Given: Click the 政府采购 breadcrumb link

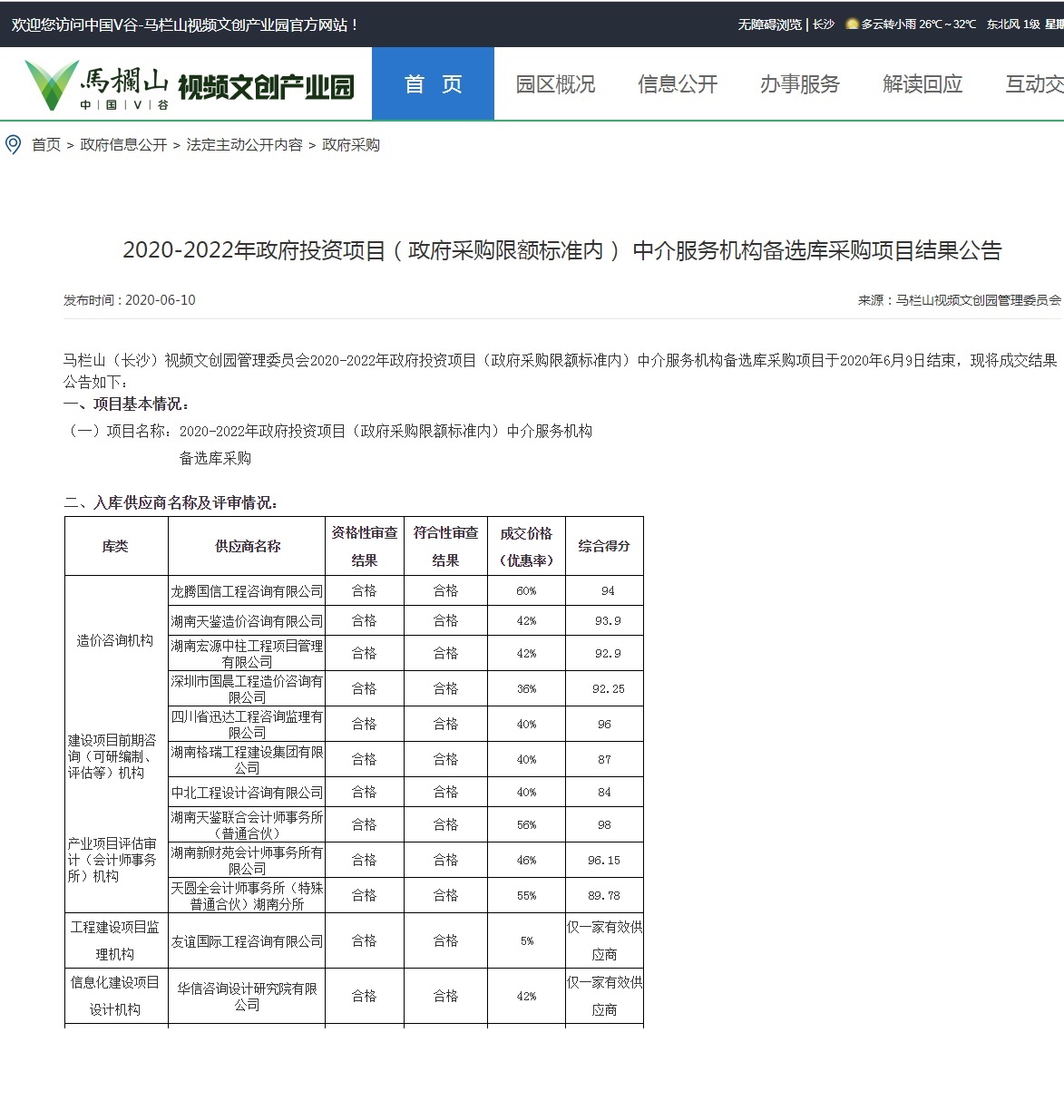Looking at the screenshot, I should (351, 145).
